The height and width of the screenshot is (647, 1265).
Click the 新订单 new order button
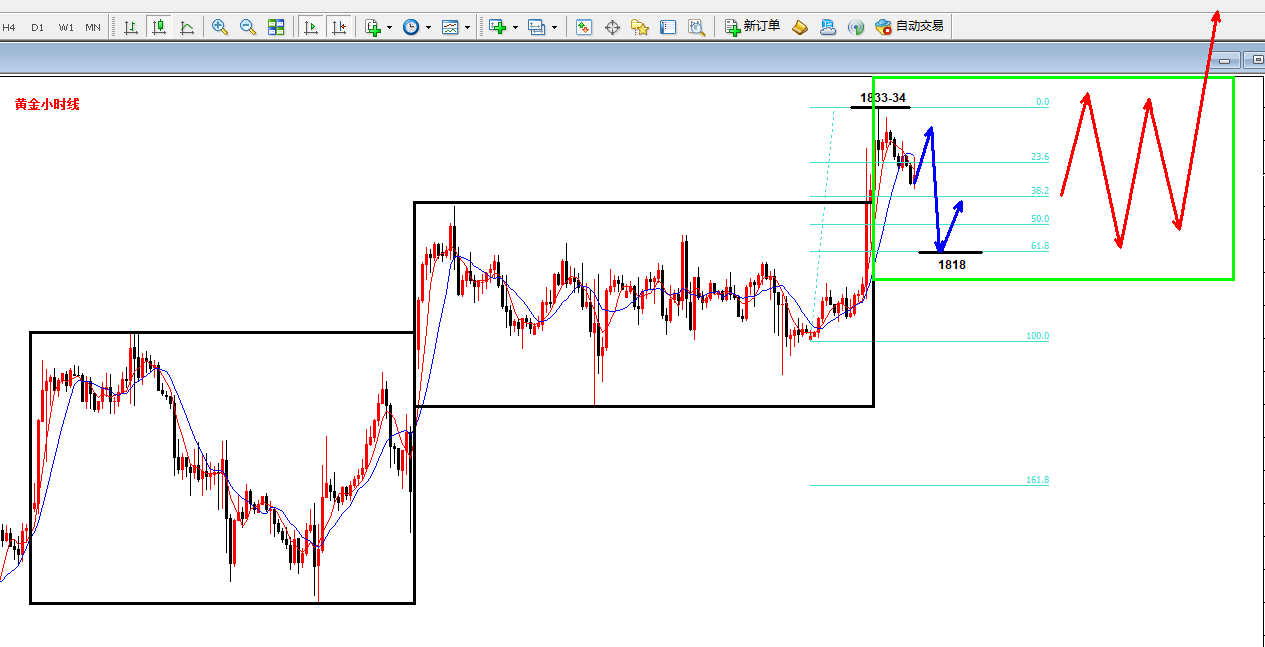[x=752, y=27]
